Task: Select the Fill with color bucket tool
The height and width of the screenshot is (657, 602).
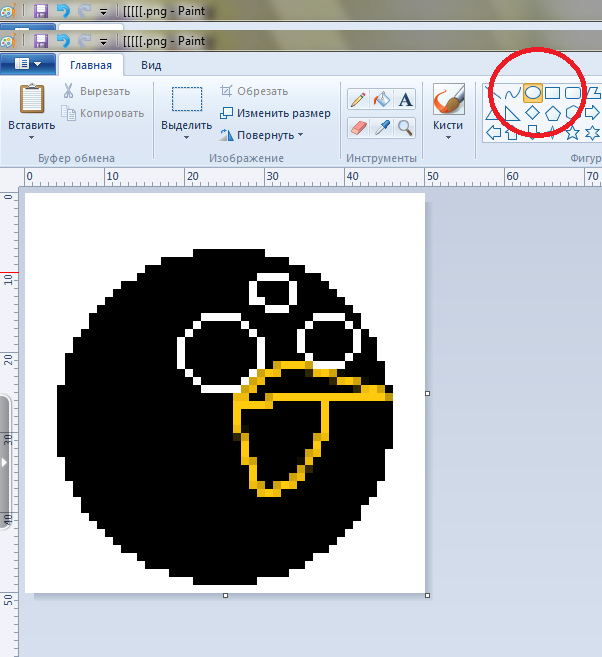Action: [x=382, y=100]
